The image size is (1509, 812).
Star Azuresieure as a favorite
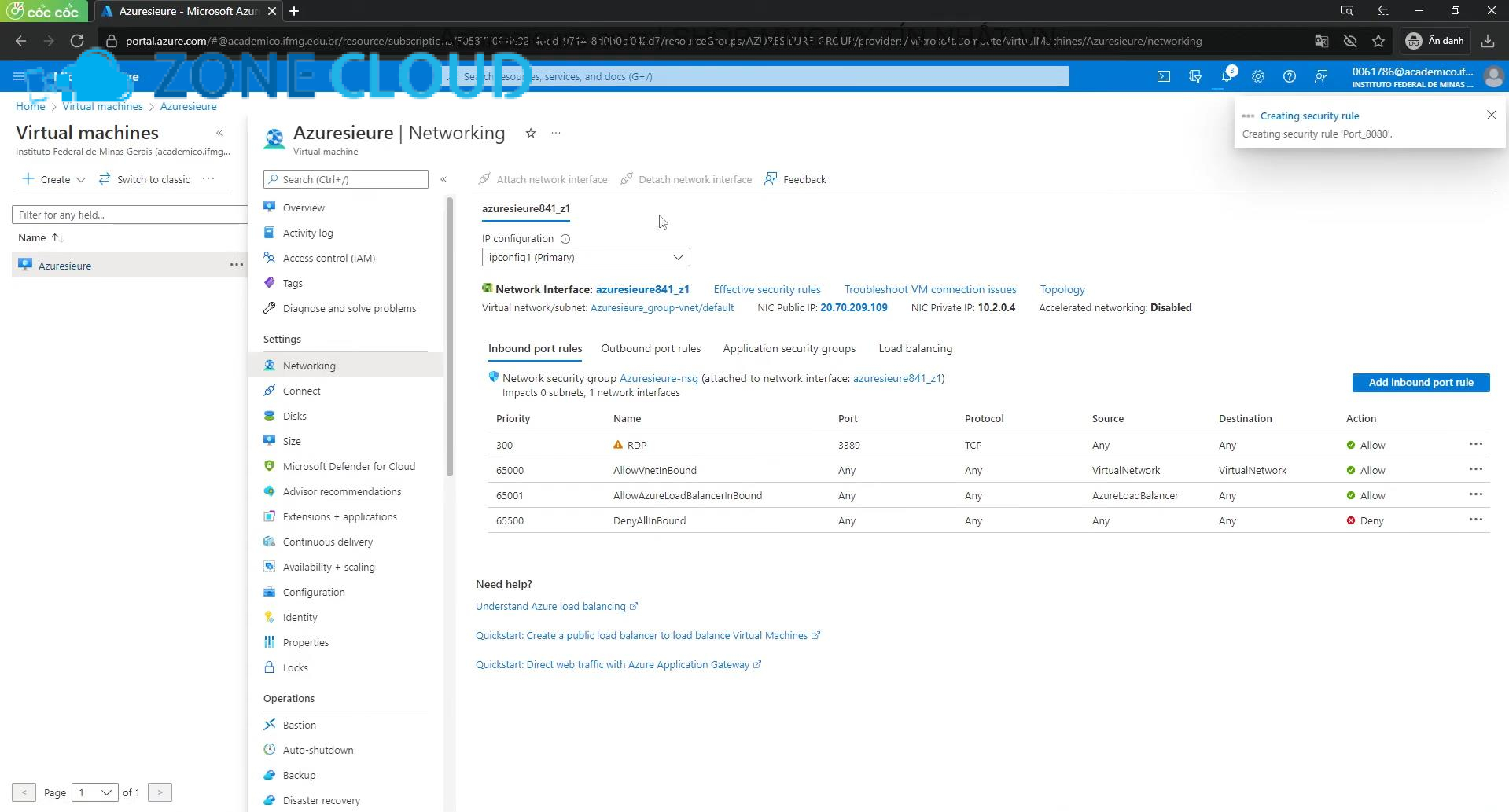(531, 134)
